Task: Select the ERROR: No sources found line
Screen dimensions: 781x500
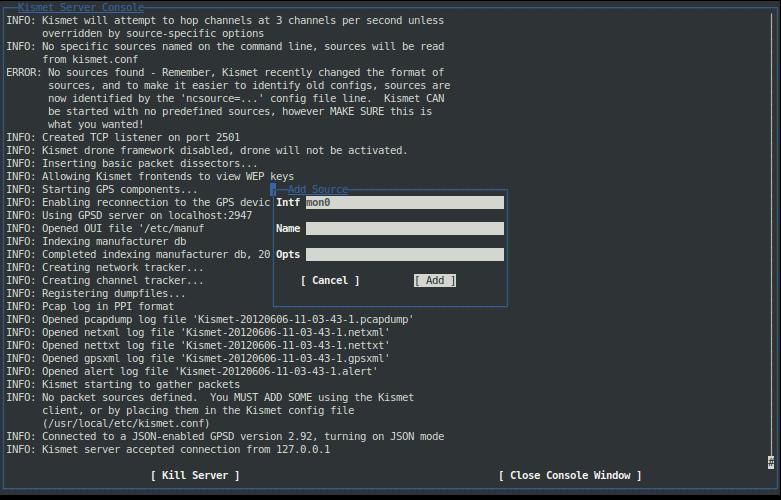Action: tap(225, 72)
